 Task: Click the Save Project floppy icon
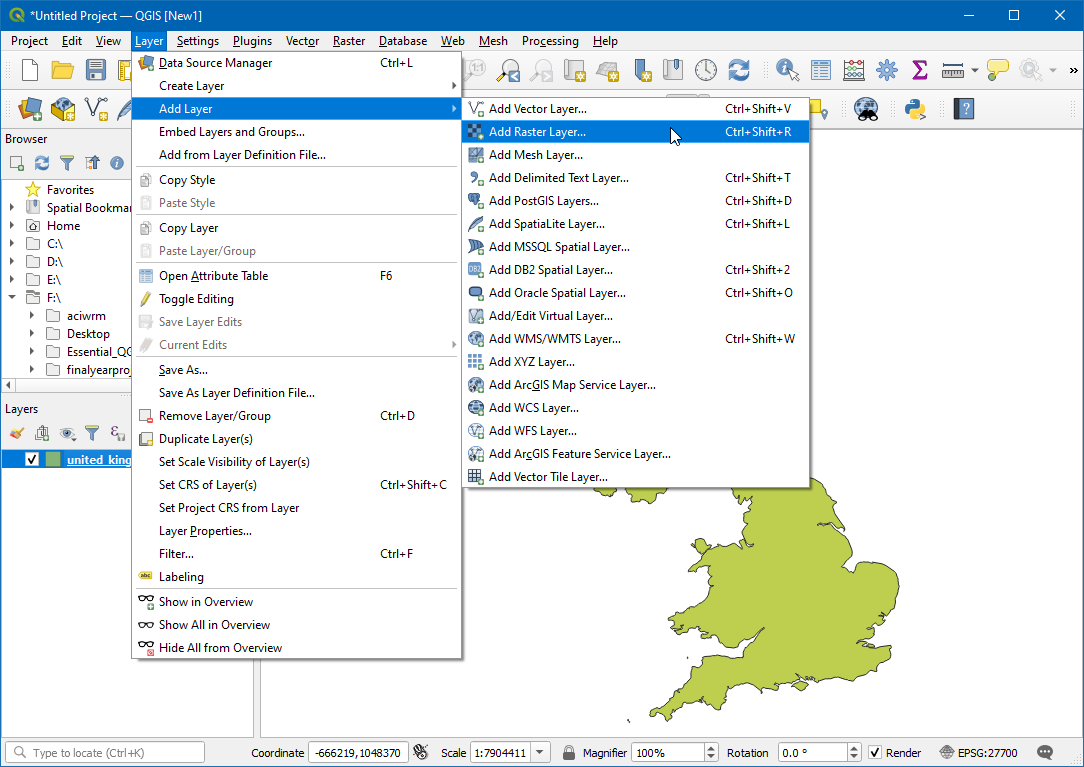click(96, 70)
